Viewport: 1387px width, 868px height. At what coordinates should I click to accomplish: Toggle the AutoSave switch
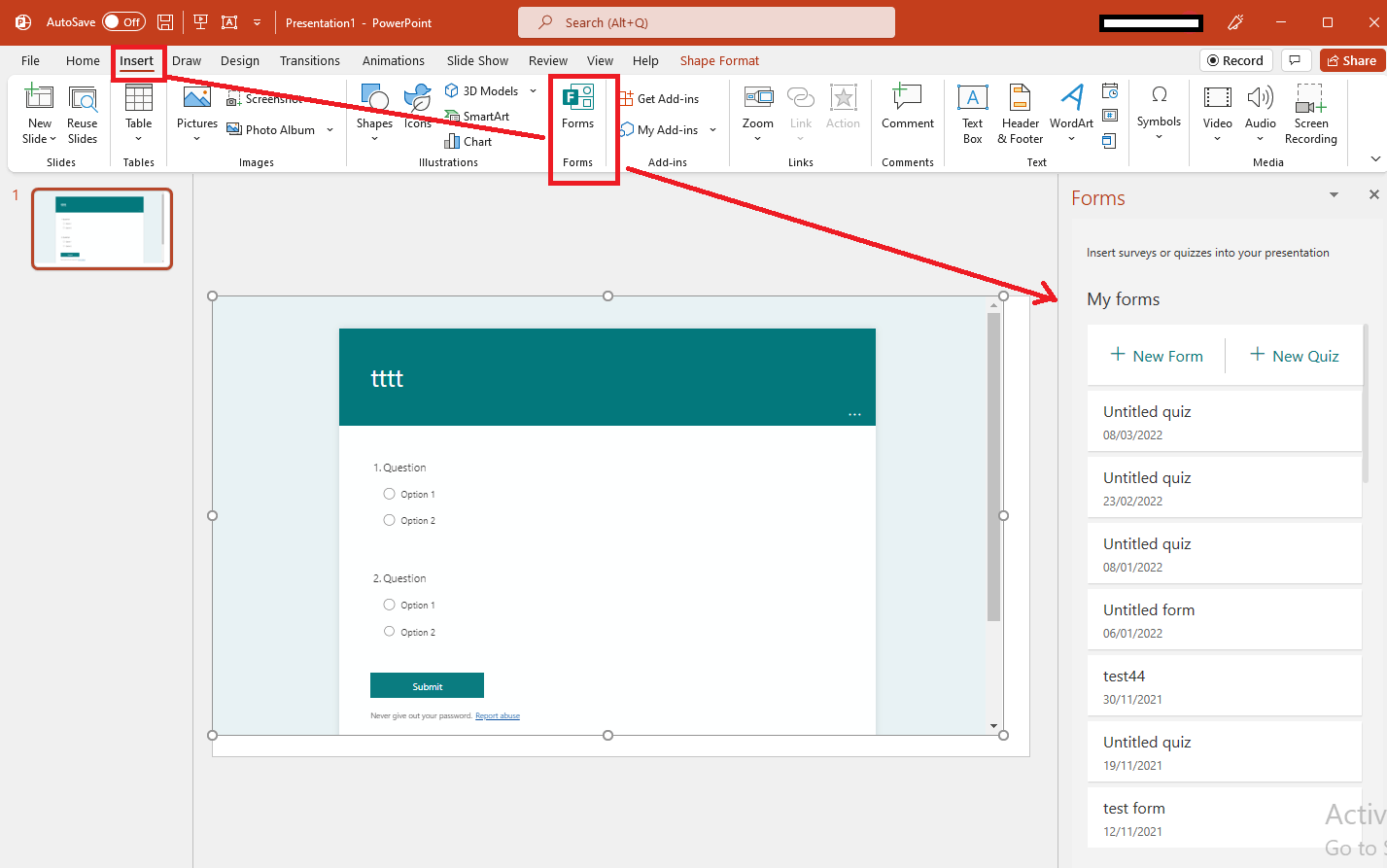pyautogui.click(x=123, y=21)
